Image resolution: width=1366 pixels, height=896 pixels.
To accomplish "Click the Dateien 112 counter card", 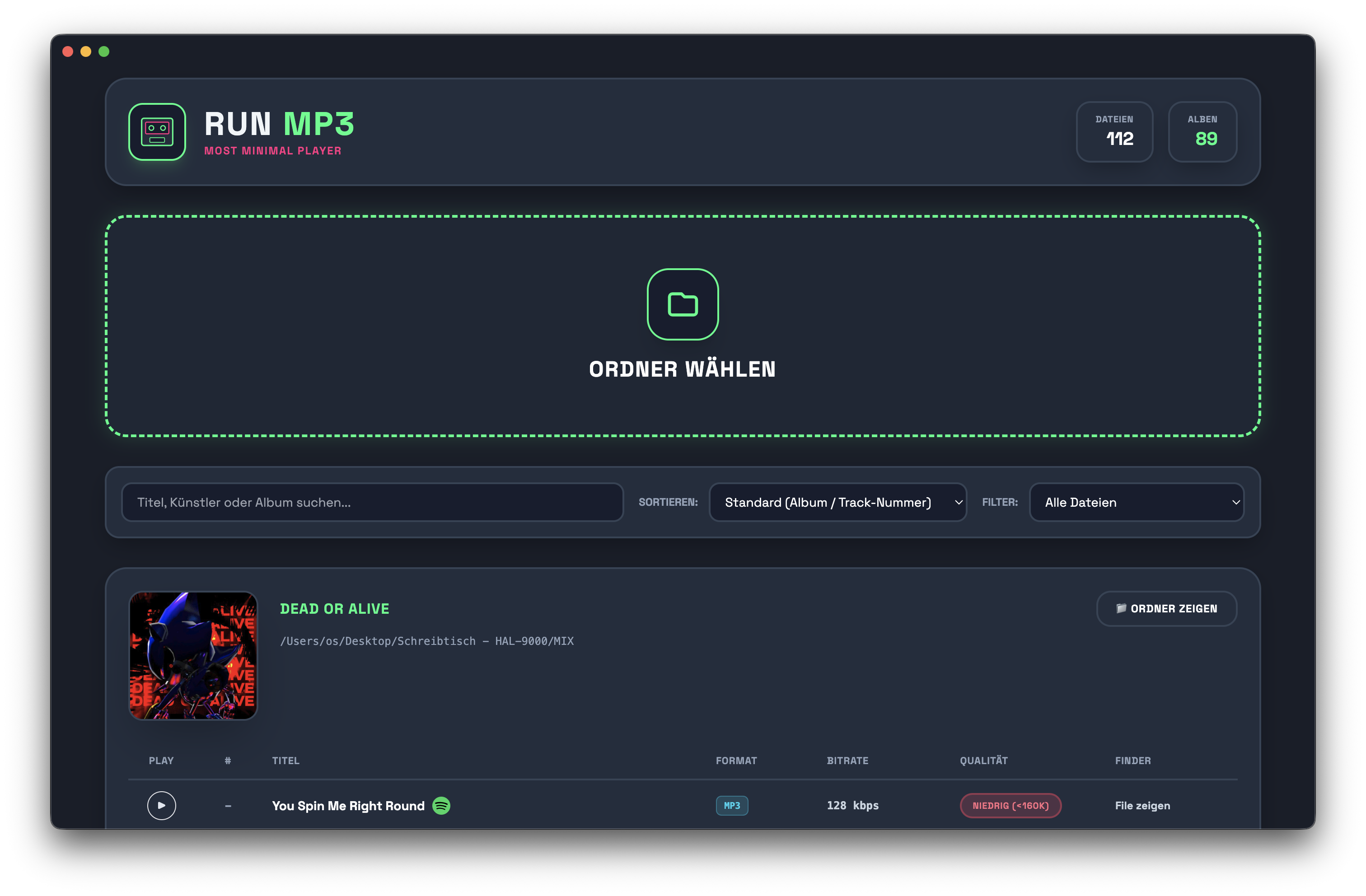I will [1114, 131].
